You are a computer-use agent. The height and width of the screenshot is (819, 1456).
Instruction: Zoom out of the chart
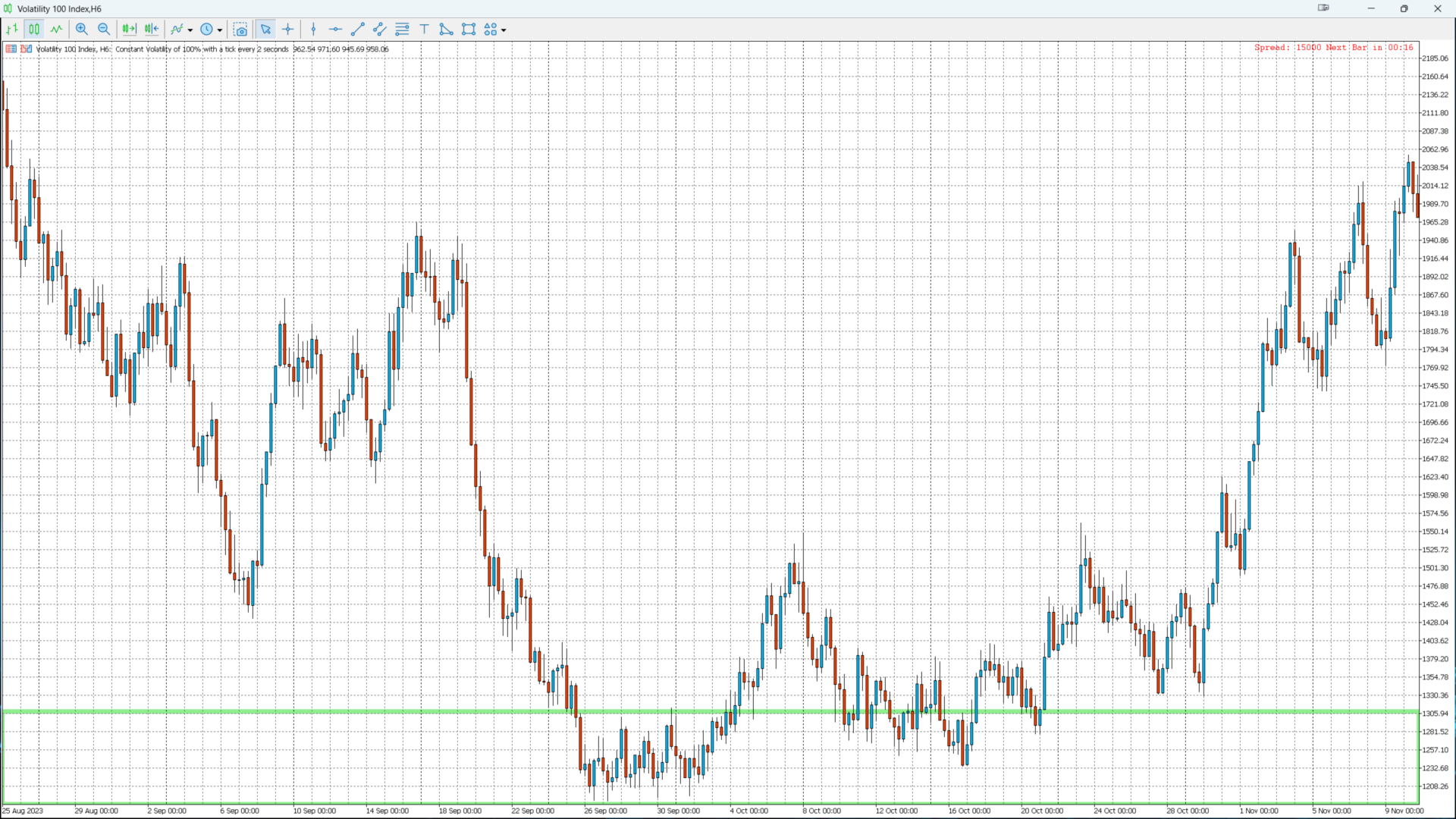point(104,30)
